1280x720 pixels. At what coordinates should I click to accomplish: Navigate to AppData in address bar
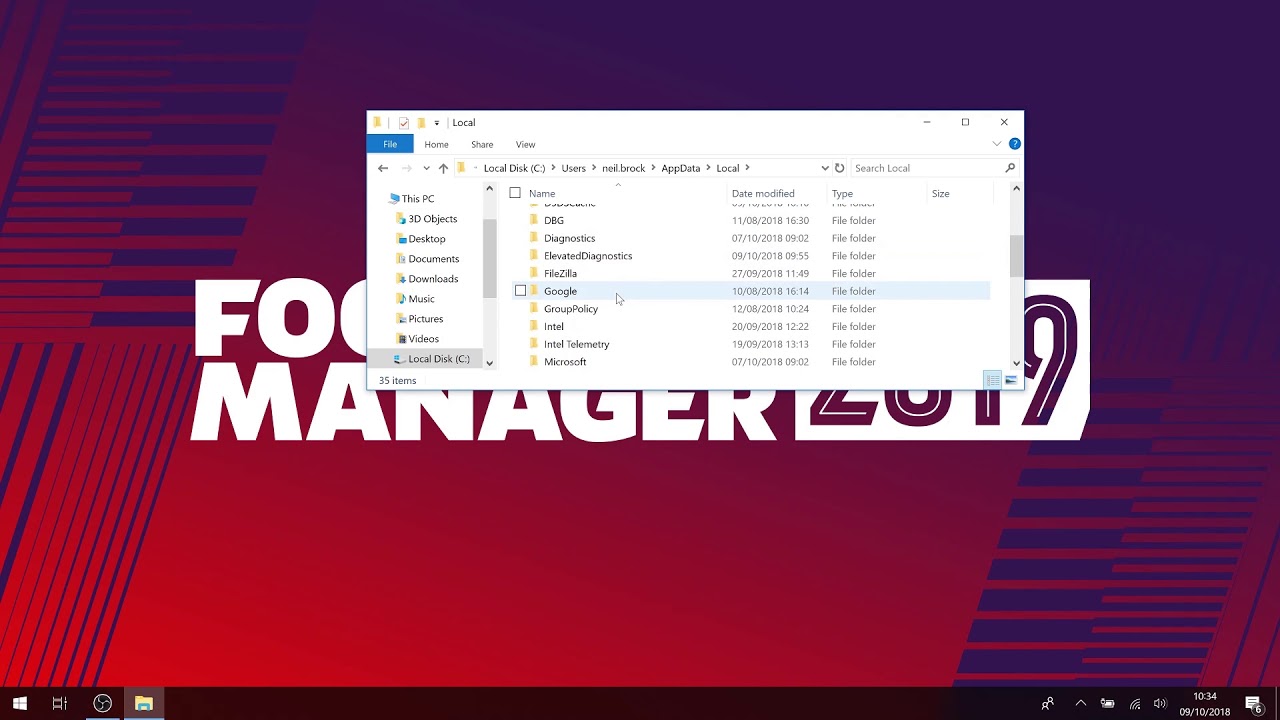coord(680,168)
